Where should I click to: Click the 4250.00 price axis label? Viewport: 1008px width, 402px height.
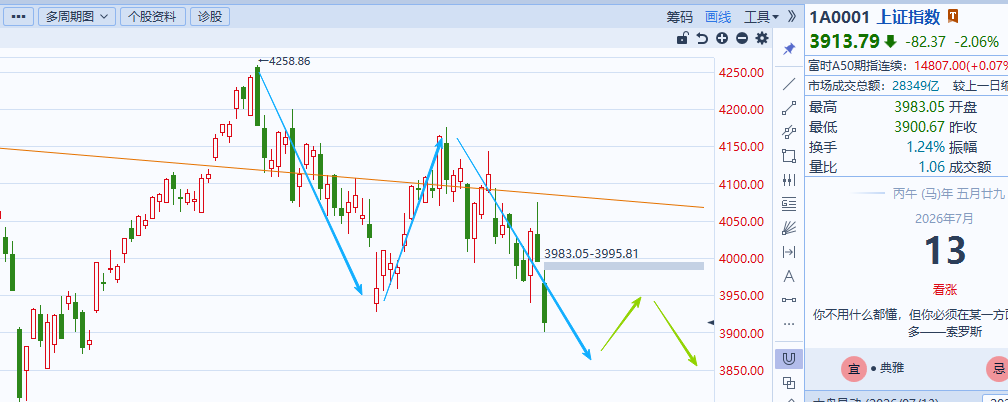pos(742,72)
